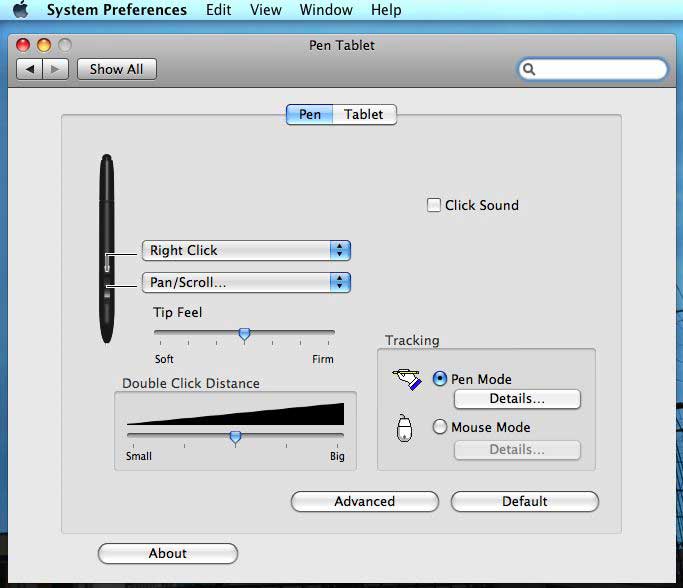Open the Apple menu
This screenshot has height=588, width=683.
point(20,9)
